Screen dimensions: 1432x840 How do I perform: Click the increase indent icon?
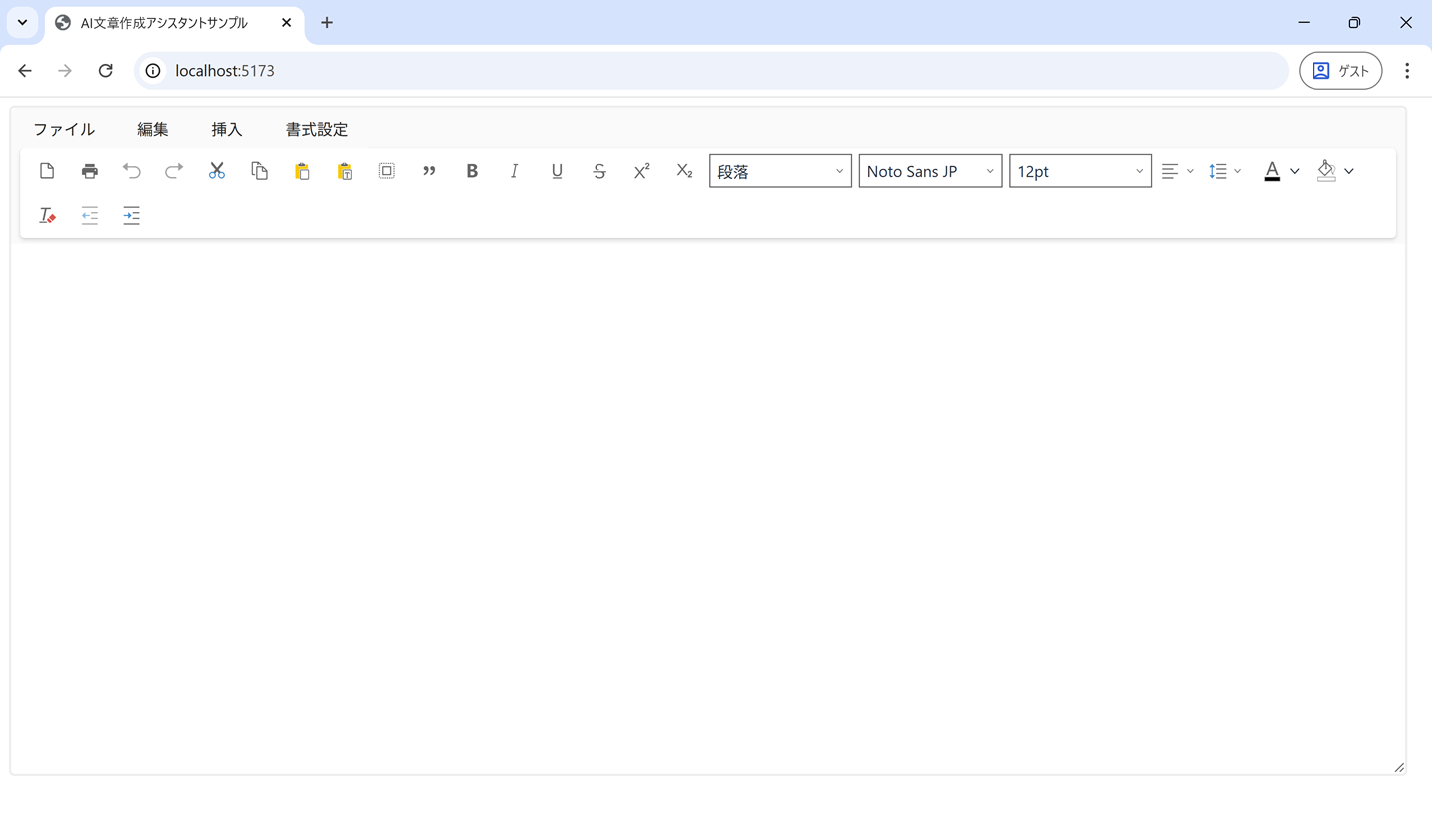(131, 215)
